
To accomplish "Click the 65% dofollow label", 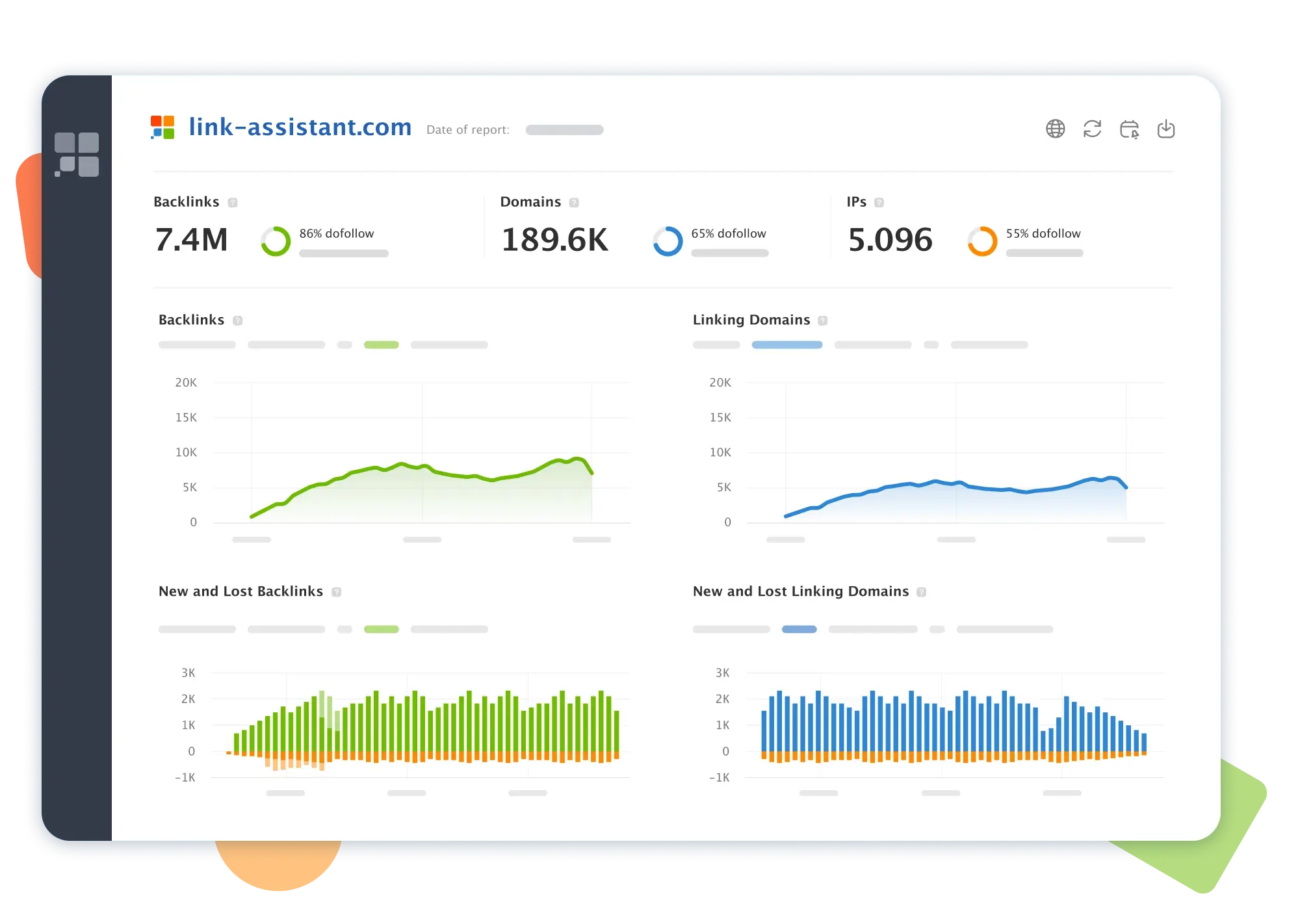I will click(729, 233).
